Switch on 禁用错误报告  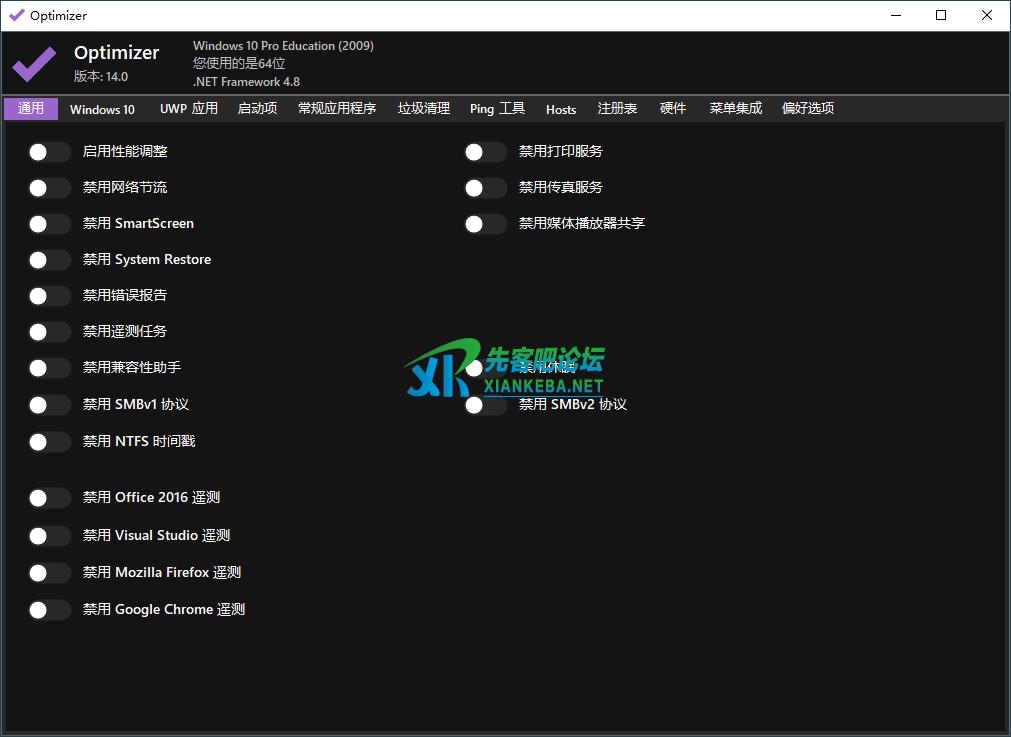(49, 296)
